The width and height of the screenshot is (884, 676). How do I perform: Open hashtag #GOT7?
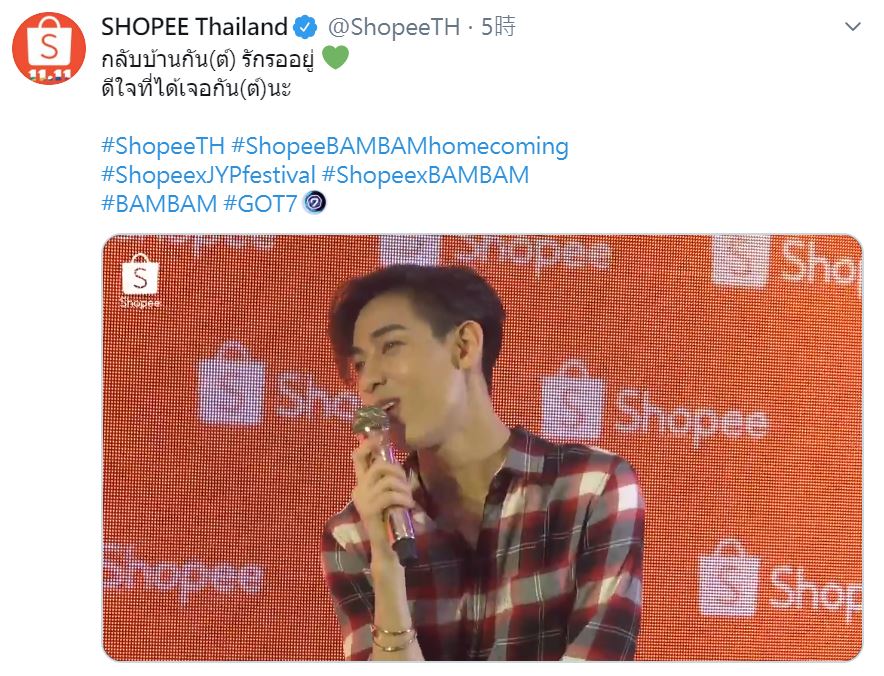[x=260, y=204]
